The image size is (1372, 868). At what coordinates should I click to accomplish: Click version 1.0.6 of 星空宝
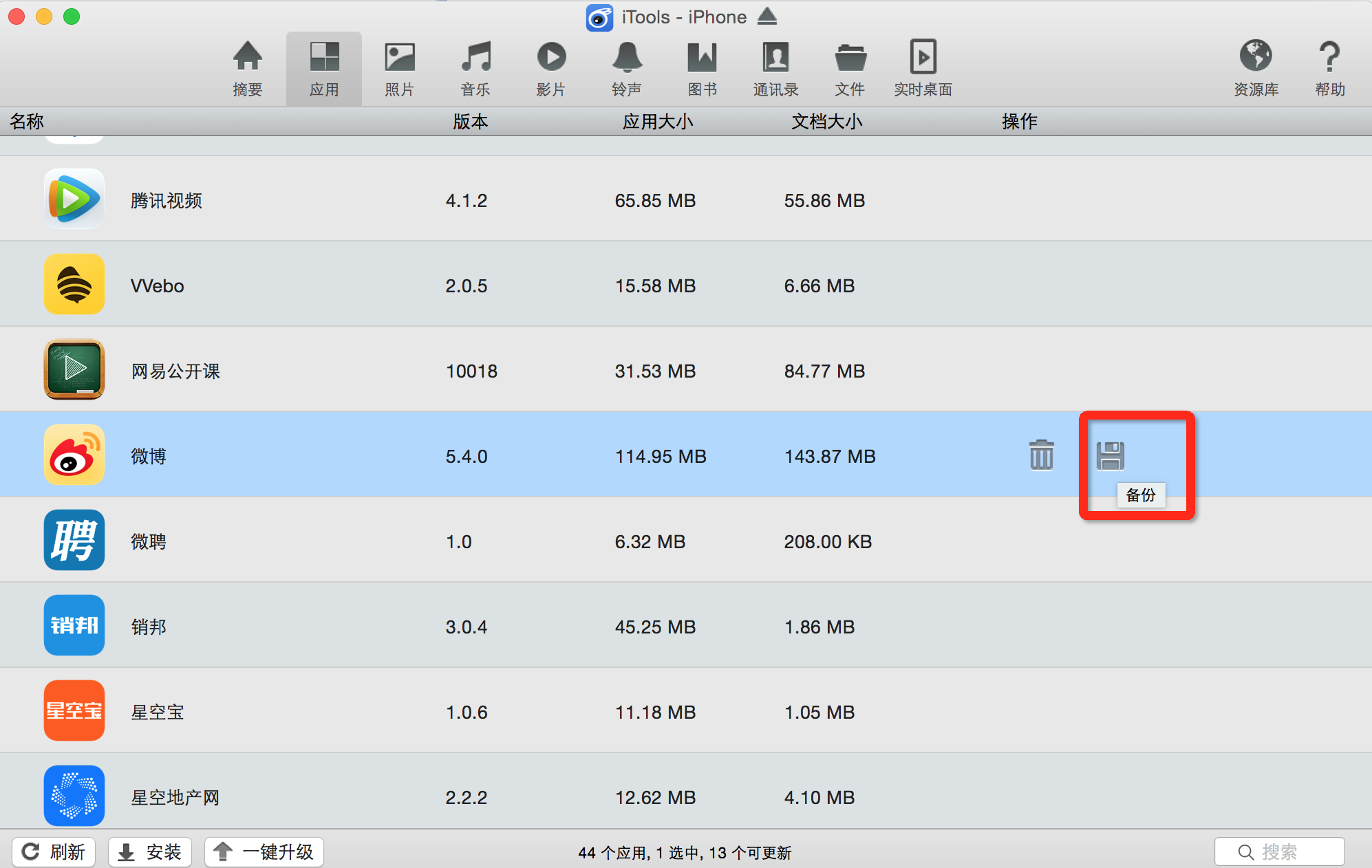(467, 713)
